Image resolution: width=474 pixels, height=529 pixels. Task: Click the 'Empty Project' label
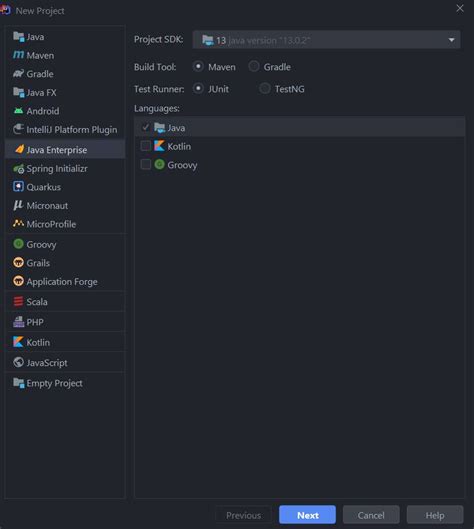[x=54, y=383]
